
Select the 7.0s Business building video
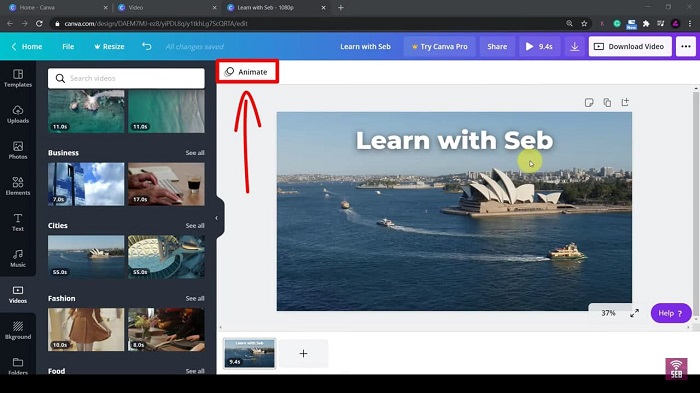[86, 184]
